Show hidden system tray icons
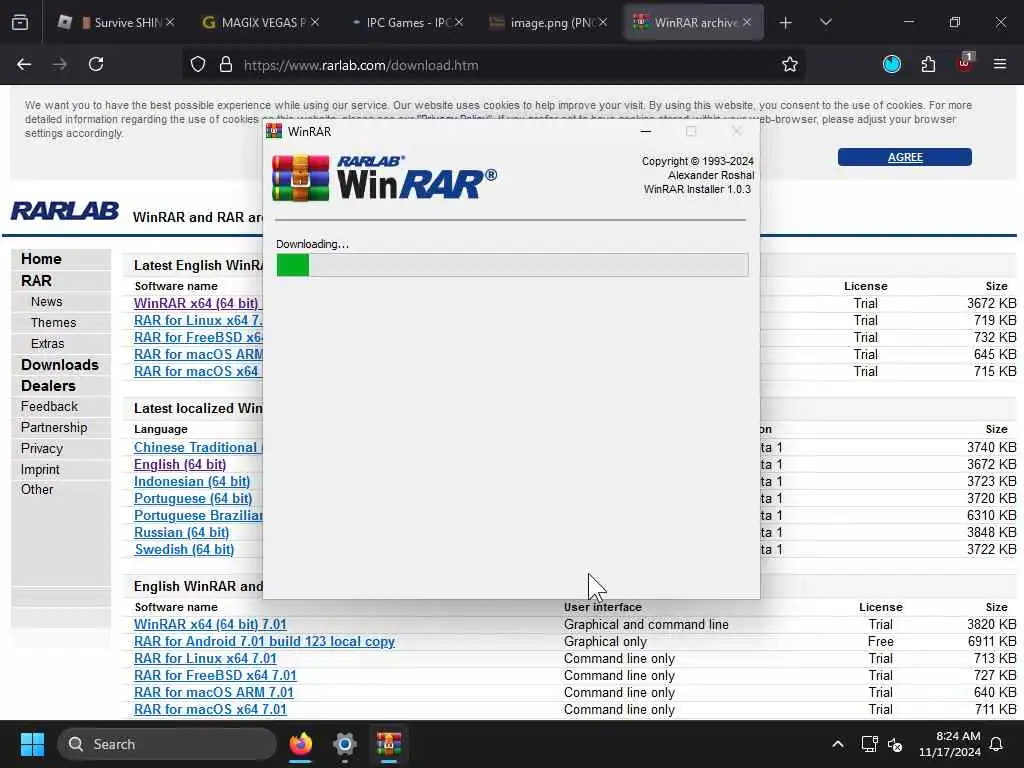The width and height of the screenshot is (1024, 768). click(x=837, y=744)
